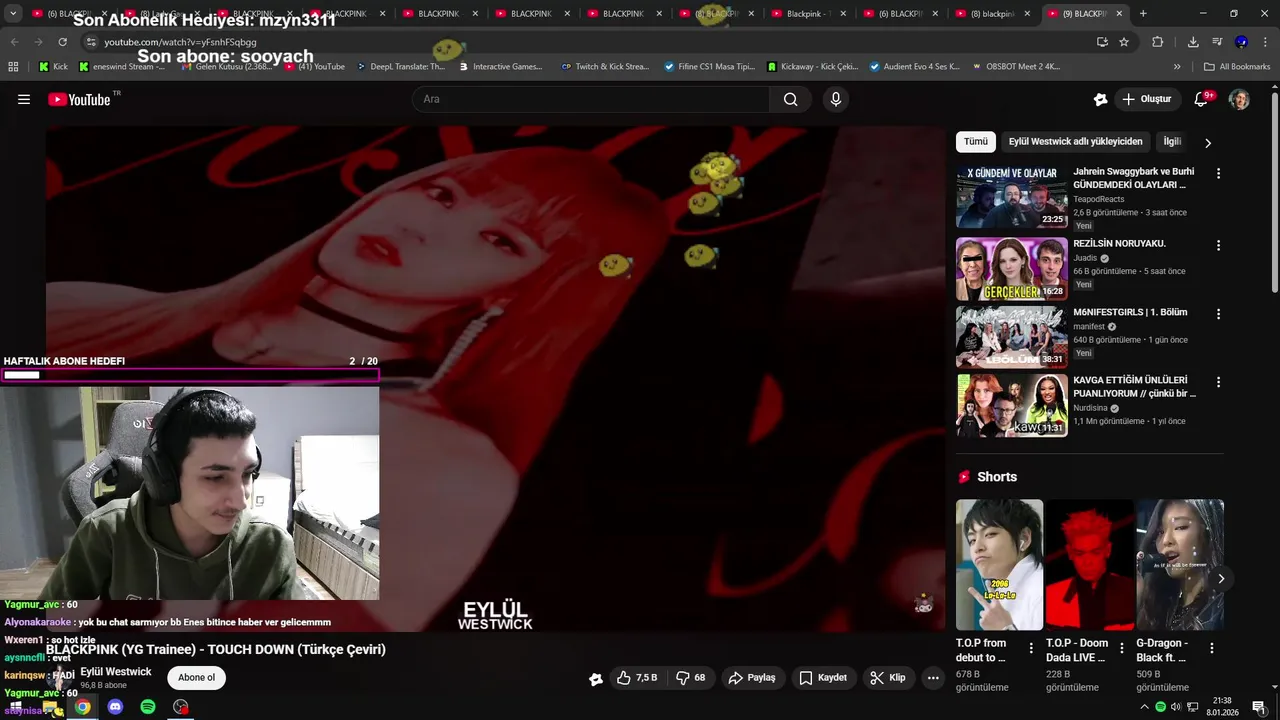The image size is (1280, 720).
Task: Start voice search with the microphone
Action: click(x=836, y=99)
